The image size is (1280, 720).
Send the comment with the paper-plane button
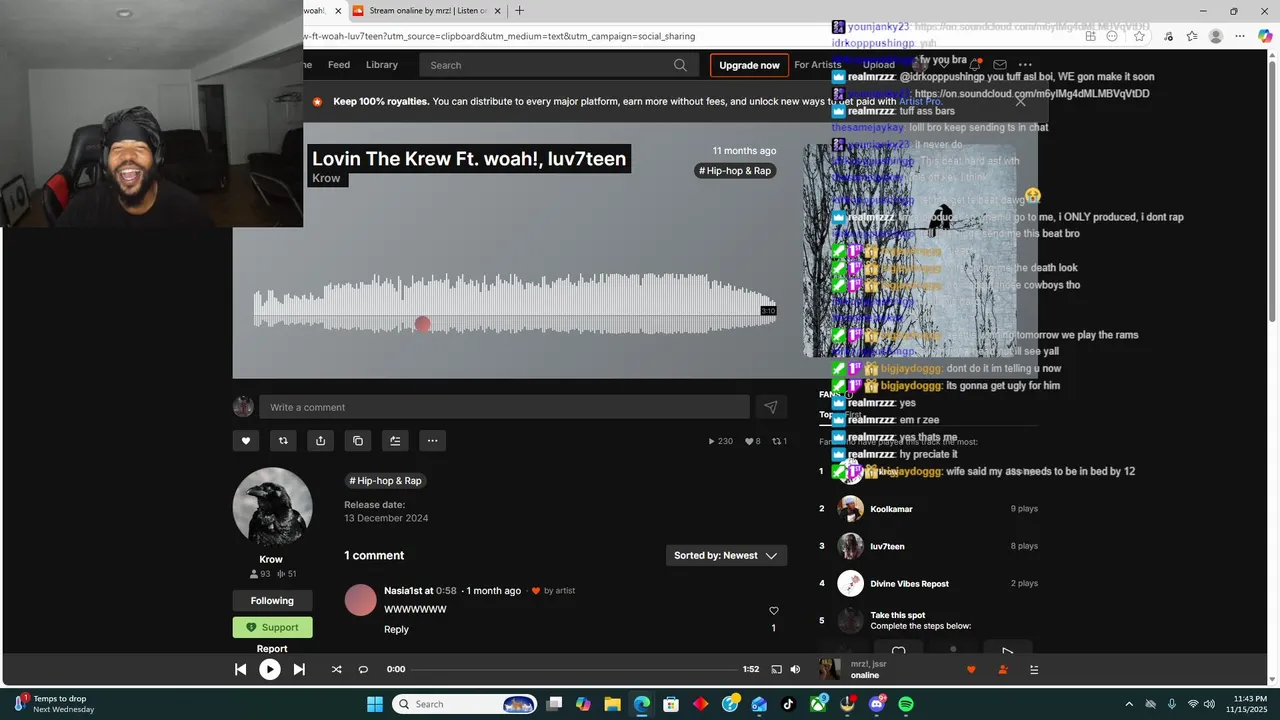click(x=771, y=407)
